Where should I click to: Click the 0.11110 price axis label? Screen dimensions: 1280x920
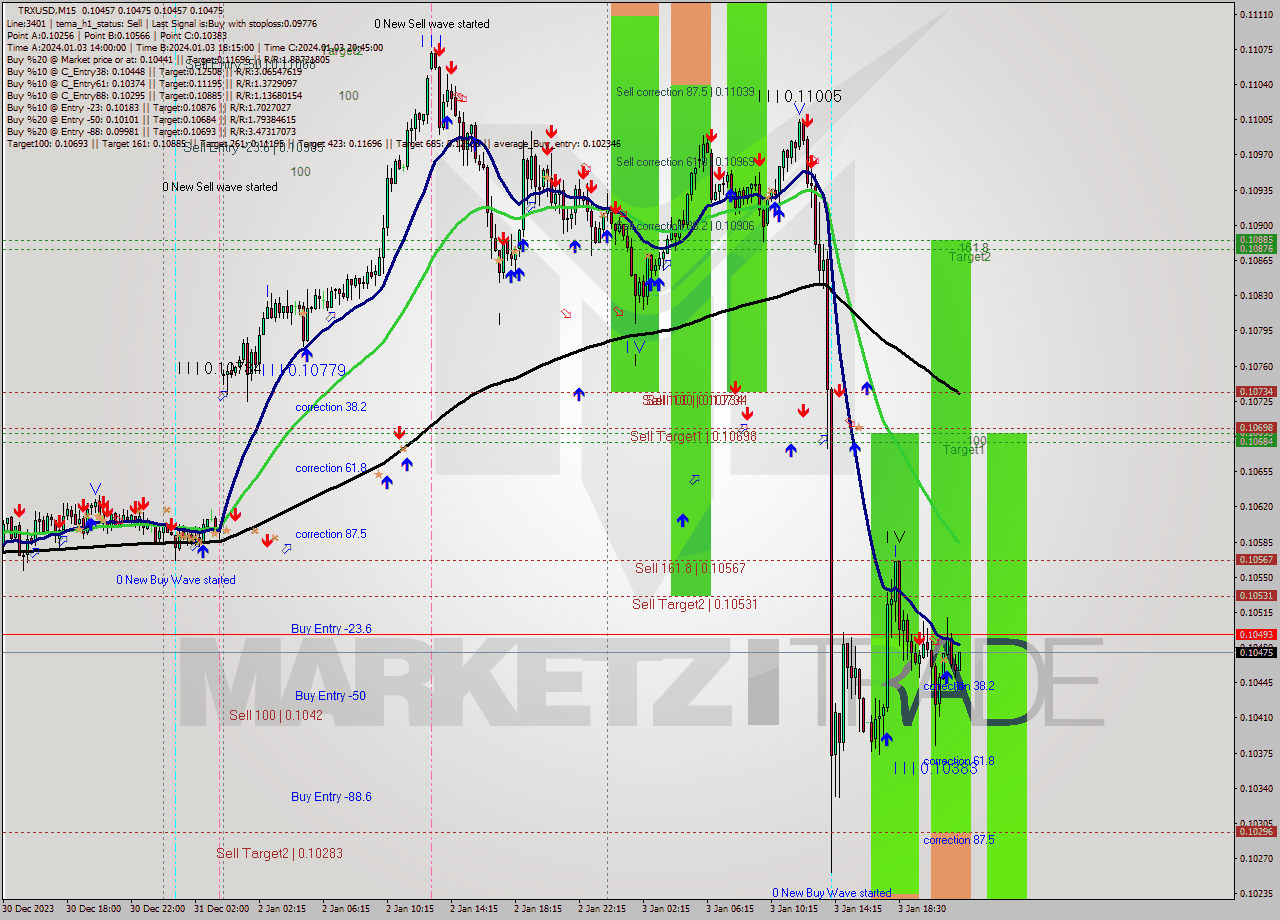click(x=1256, y=14)
